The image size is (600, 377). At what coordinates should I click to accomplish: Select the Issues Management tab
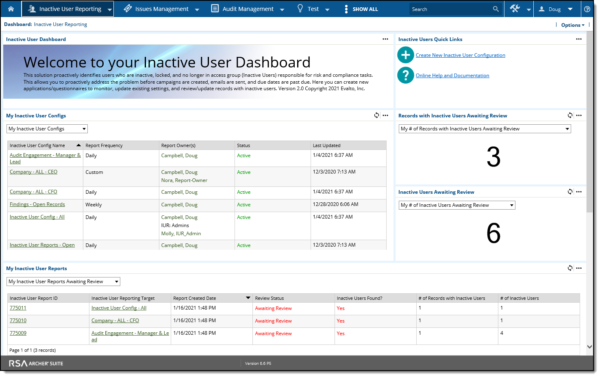click(161, 9)
